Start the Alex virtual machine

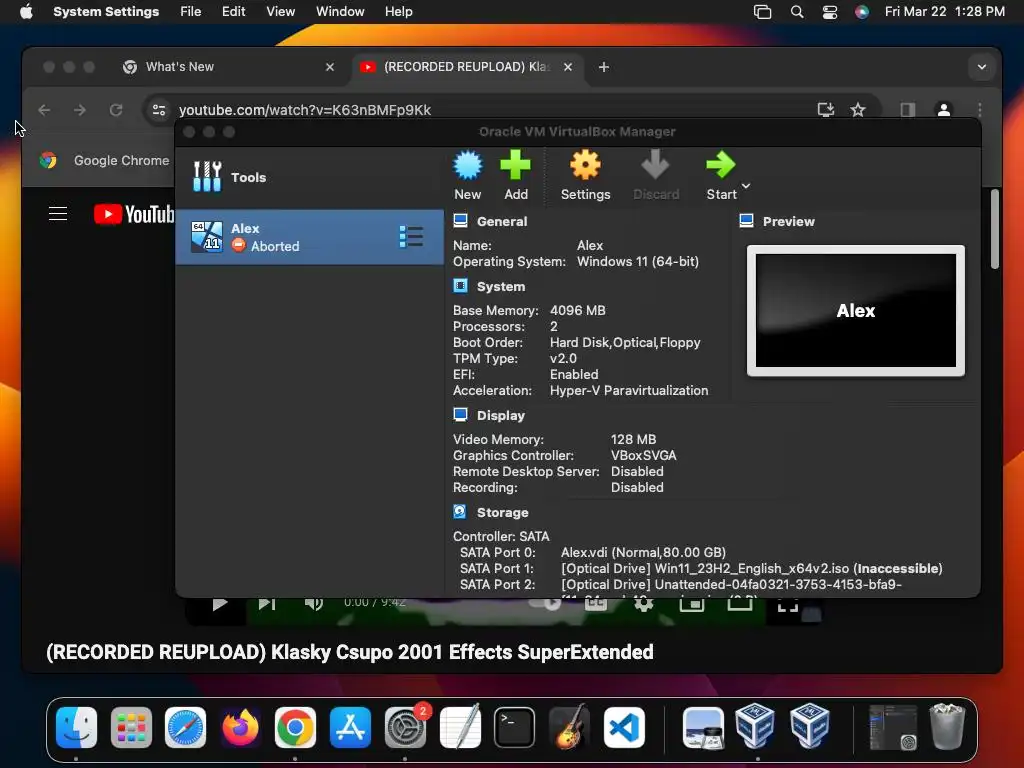pyautogui.click(x=721, y=175)
